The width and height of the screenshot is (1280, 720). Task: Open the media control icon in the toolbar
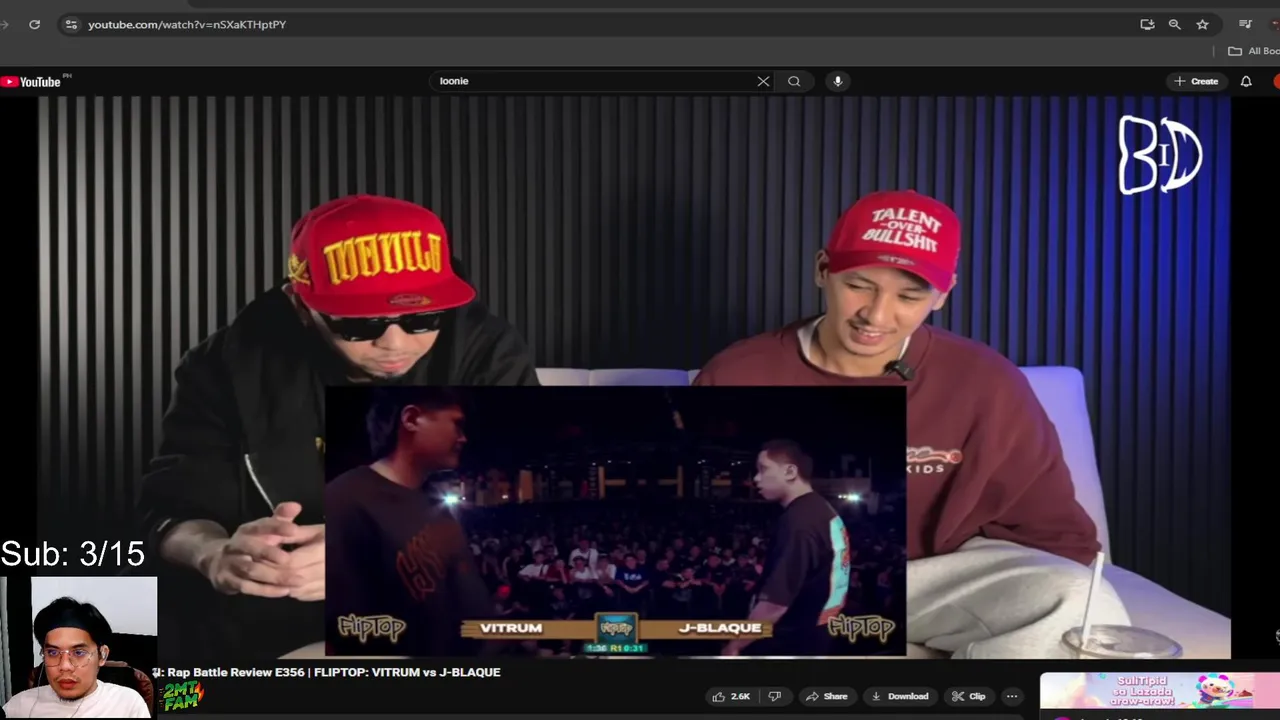pos(1245,24)
